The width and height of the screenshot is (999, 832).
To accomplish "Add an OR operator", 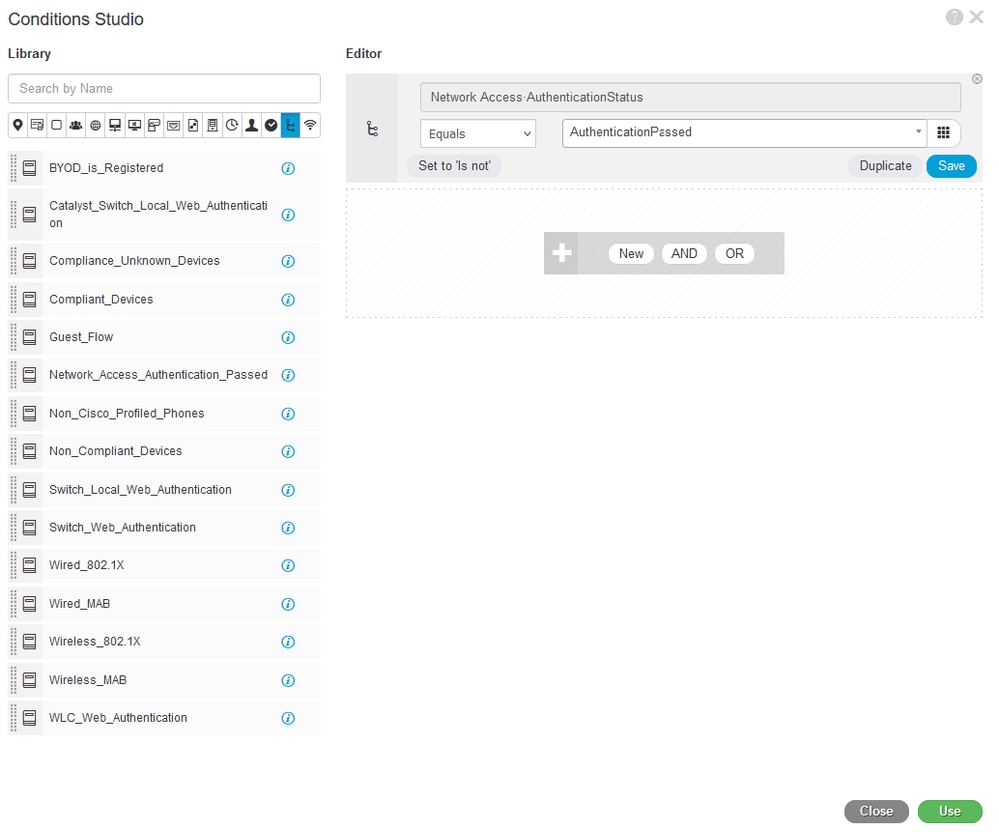I will coord(734,254).
